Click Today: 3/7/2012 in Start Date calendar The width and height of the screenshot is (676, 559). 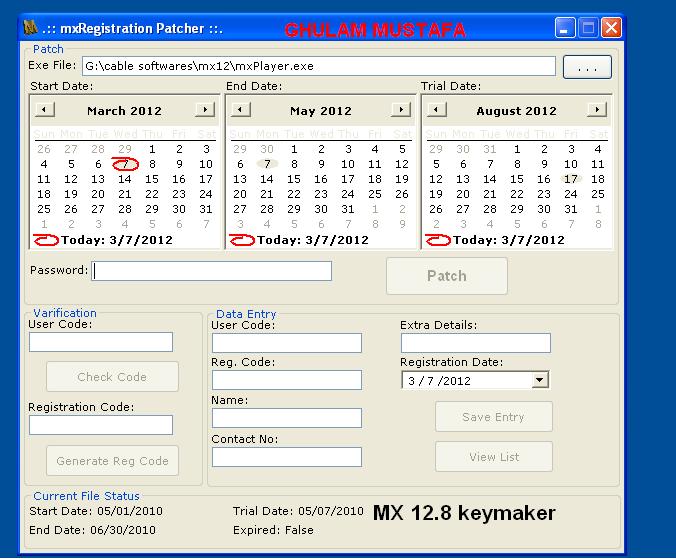click(x=103, y=240)
